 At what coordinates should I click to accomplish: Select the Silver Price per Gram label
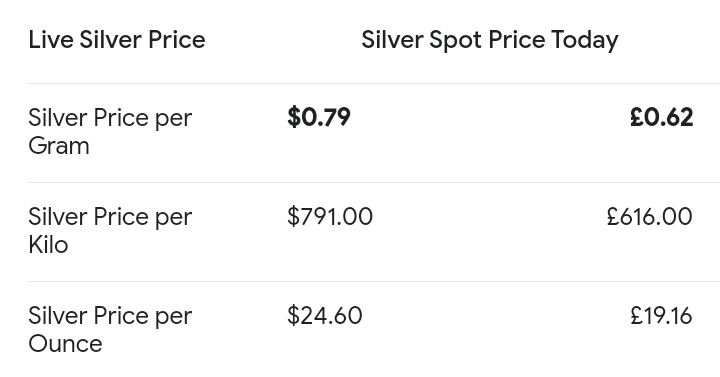click(110, 132)
